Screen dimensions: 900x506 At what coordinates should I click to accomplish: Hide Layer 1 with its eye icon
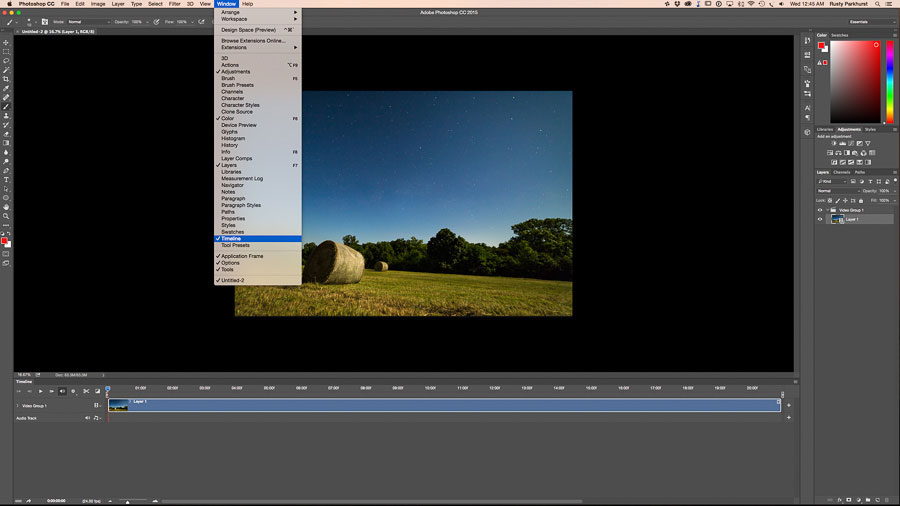coord(820,219)
